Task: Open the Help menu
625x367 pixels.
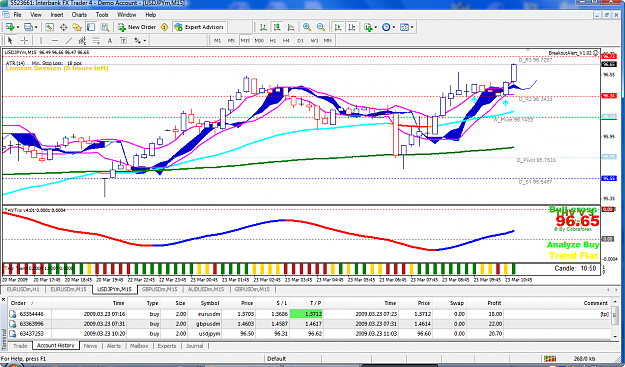Action: (x=151, y=15)
